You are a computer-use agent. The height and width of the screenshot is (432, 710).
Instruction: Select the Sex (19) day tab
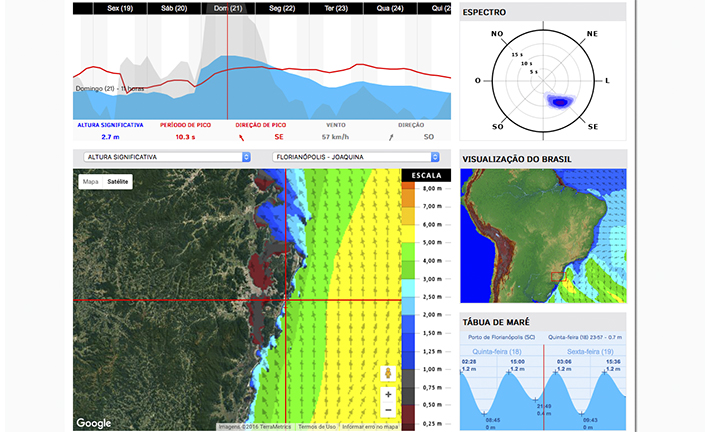pyautogui.click(x=120, y=8)
